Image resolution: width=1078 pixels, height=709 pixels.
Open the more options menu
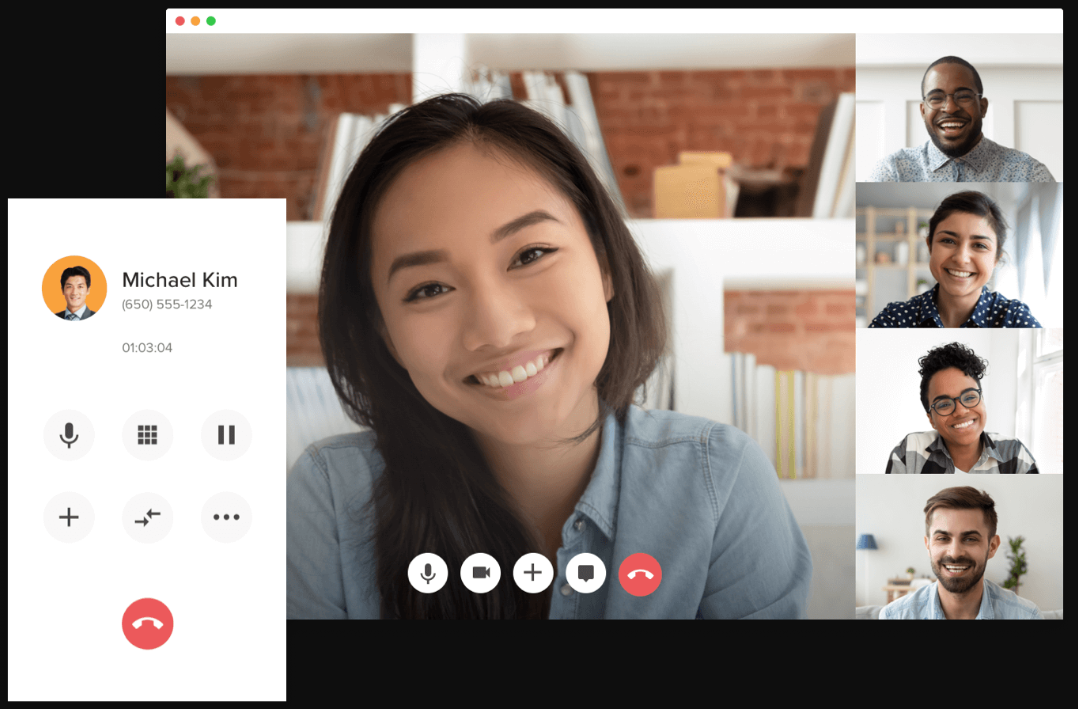226,517
